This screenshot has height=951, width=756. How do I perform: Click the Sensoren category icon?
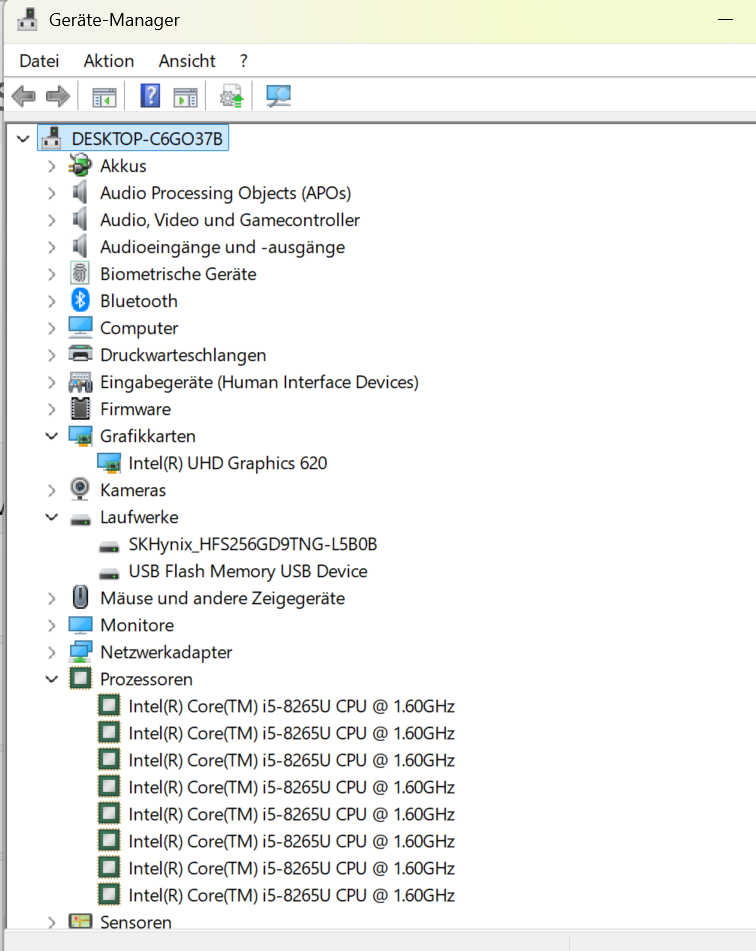pos(80,922)
